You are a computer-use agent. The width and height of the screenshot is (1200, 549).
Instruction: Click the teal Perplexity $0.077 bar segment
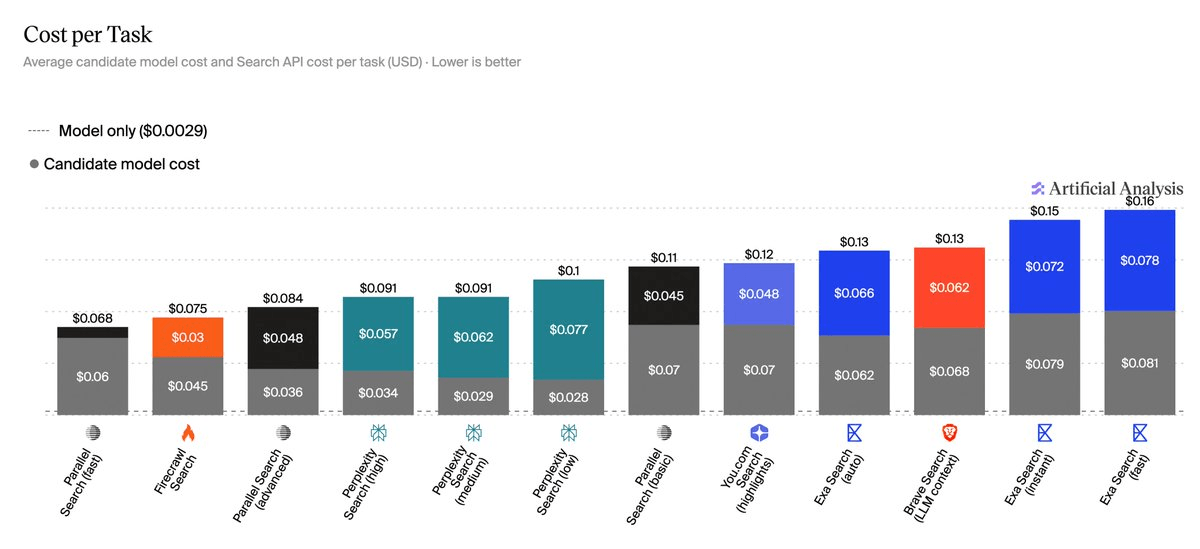pyautogui.click(x=568, y=329)
